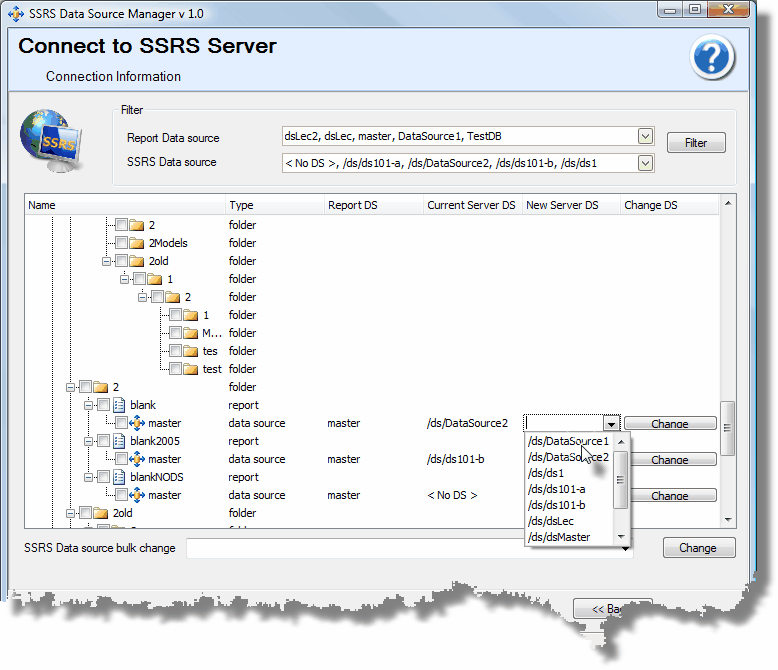Click the Report DS column header
The image size is (778, 670).
click(x=374, y=205)
